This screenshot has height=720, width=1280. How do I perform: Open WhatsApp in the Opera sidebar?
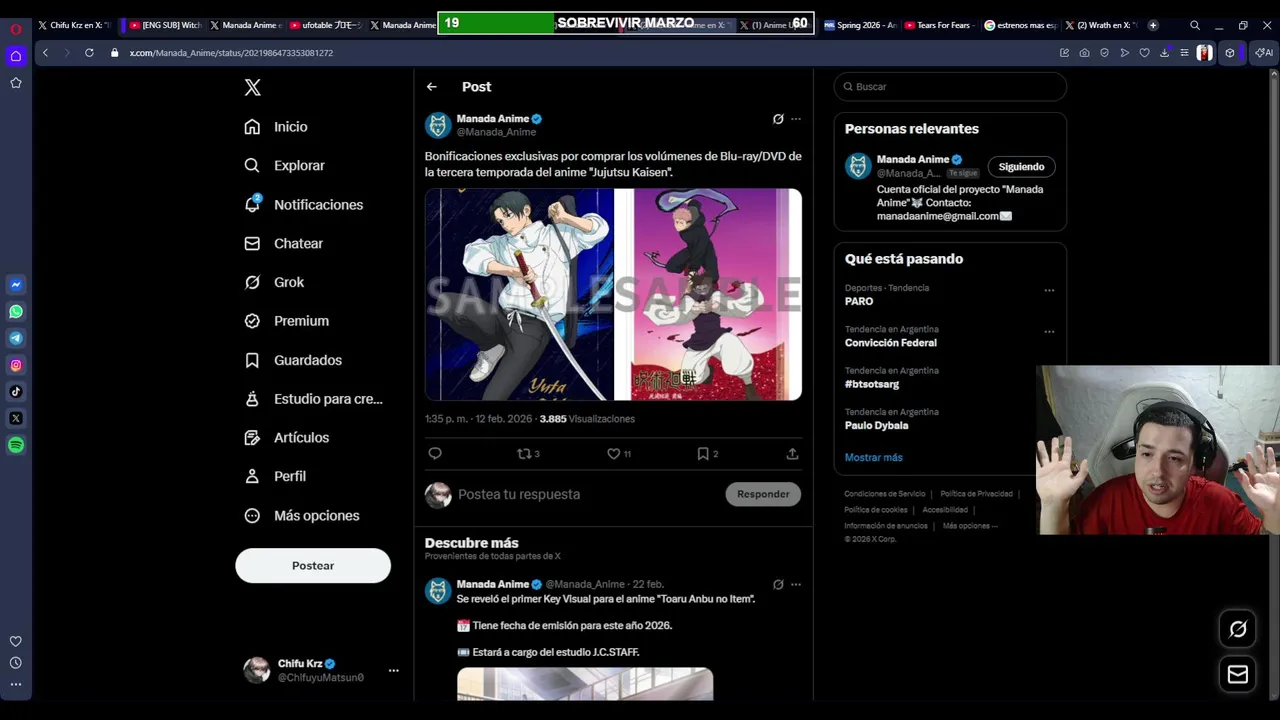pyautogui.click(x=16, y=312)
